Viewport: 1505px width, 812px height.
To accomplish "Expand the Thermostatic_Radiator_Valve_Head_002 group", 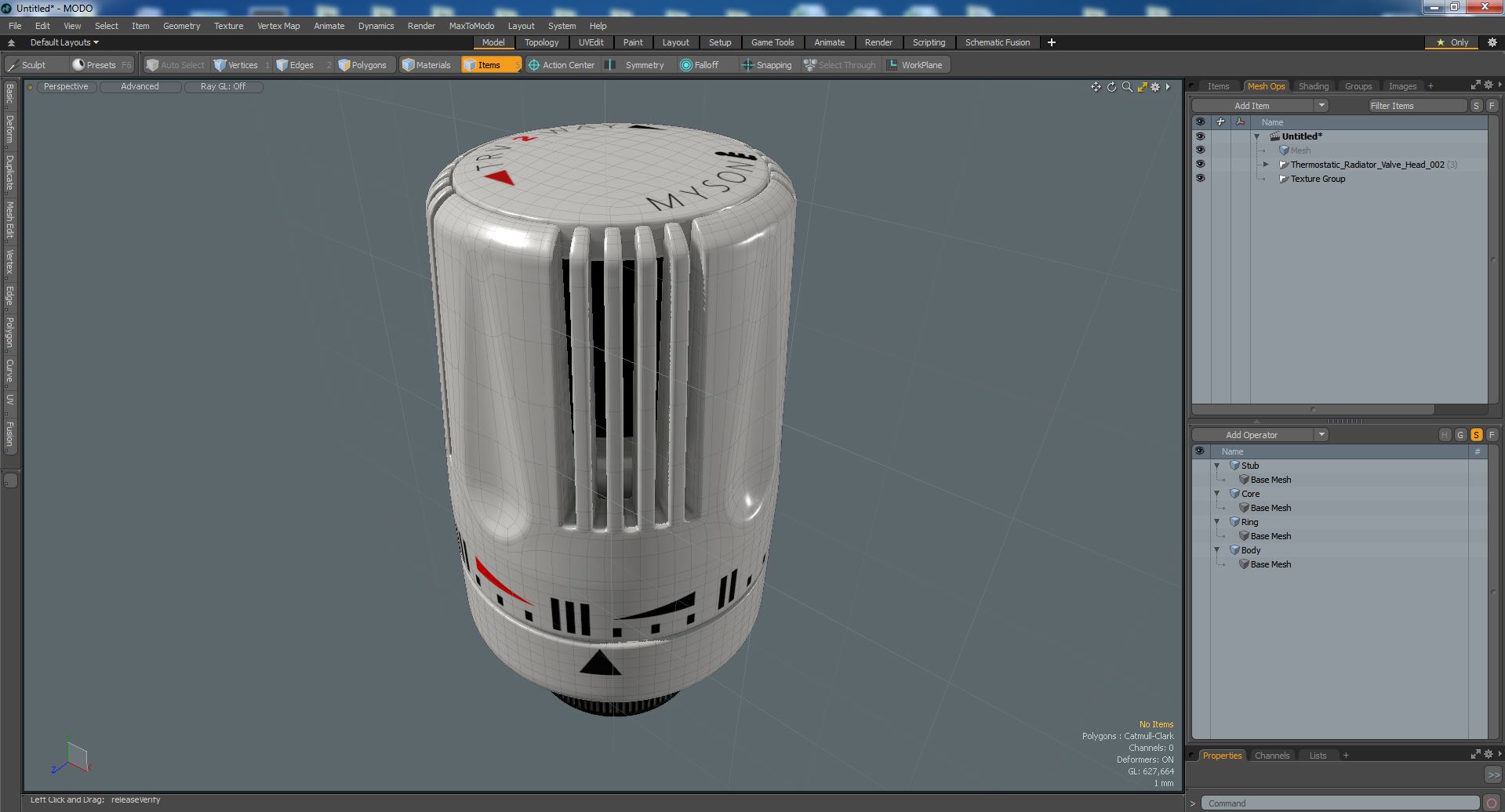I will 1266,165.
